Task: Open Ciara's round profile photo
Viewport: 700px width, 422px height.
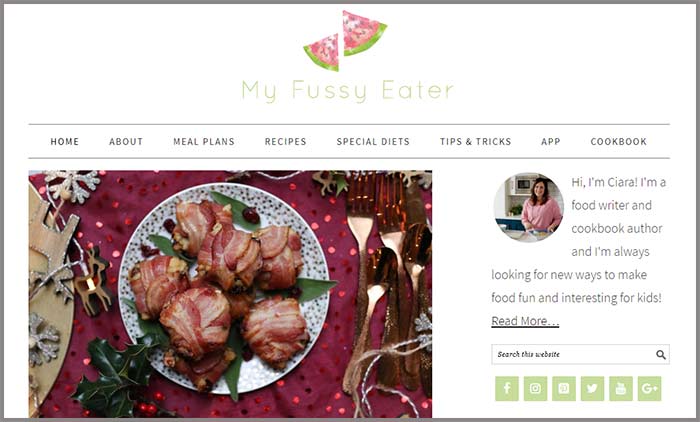Action: pyautogui.click(x=529, y=207)
